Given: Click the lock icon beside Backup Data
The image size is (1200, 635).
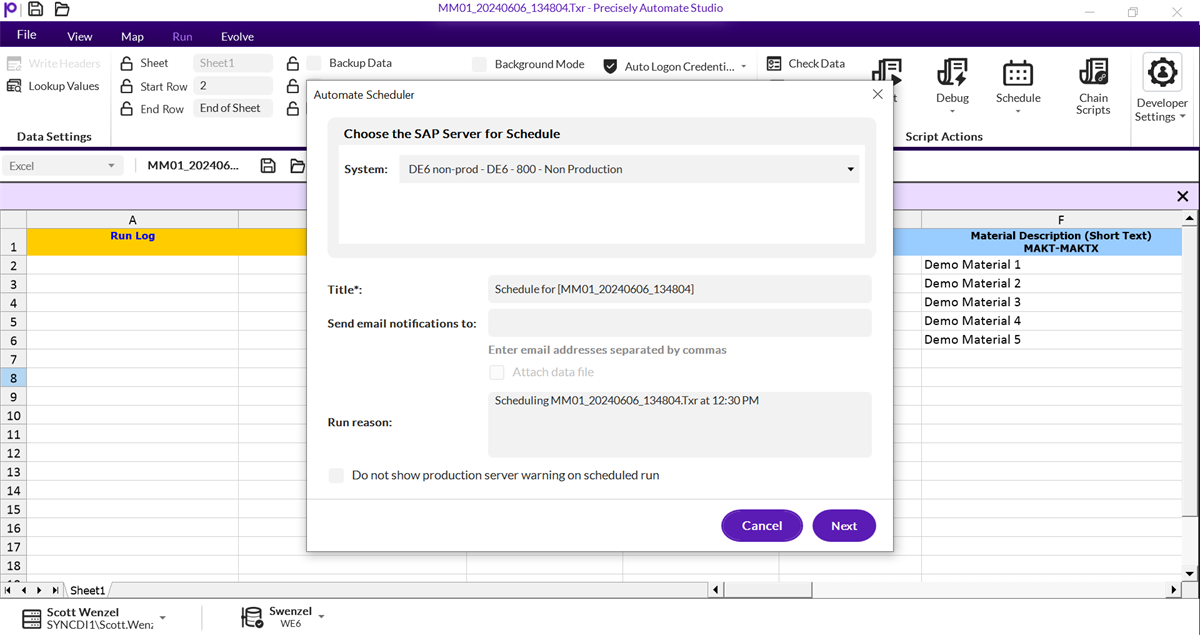Looking at the screenshot, I should 292,63.
